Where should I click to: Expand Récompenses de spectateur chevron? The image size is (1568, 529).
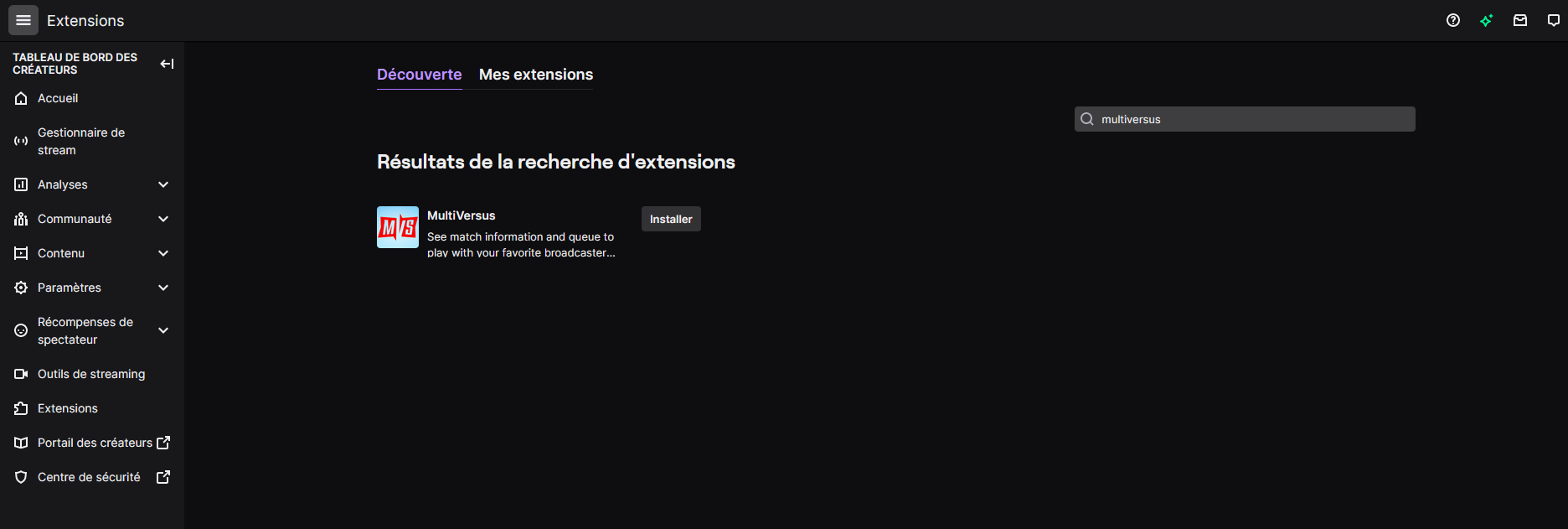pos(163,330)
